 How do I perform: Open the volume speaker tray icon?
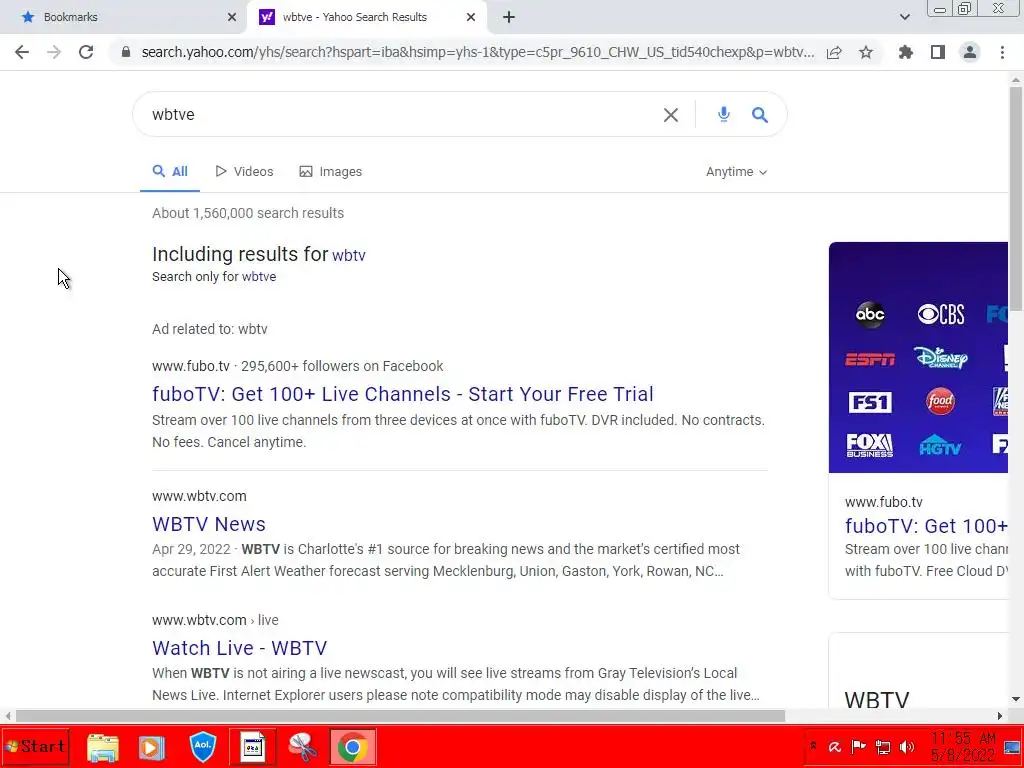906,746
